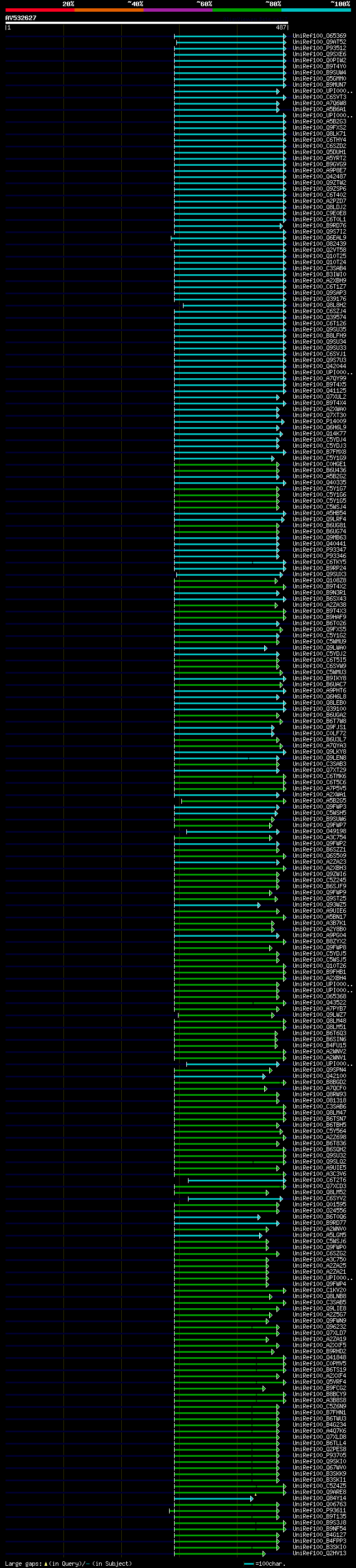This screenshot has height=1568, width=356.
Task: Select the UniRef100_Q8LDJ2 label
Action: click(319, 207)
